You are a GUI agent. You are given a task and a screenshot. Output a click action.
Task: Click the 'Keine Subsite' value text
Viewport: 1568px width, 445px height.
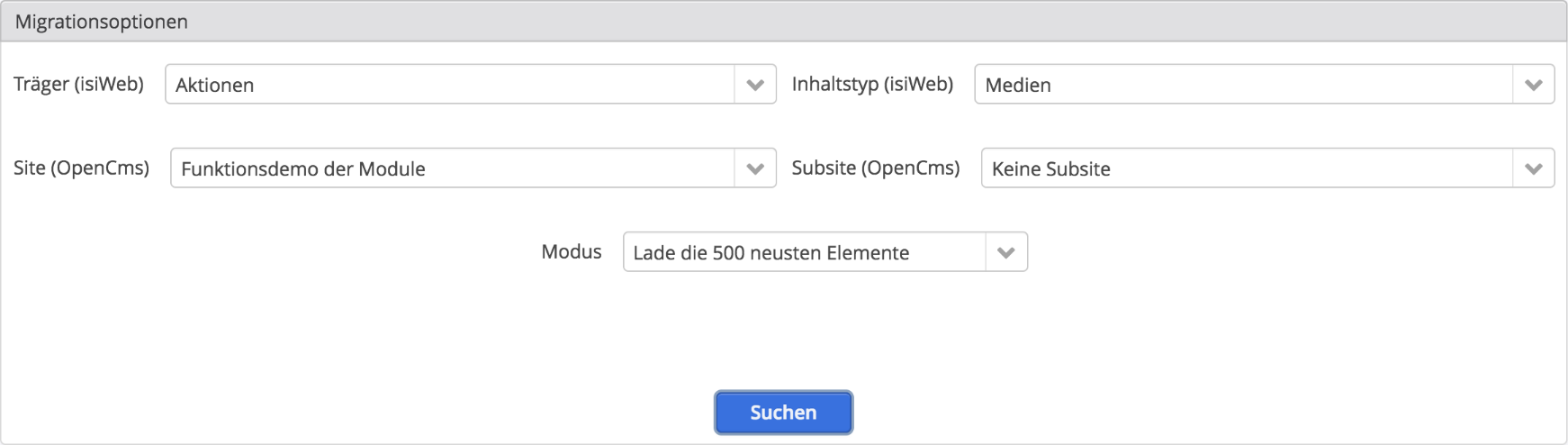(1050, 168)
